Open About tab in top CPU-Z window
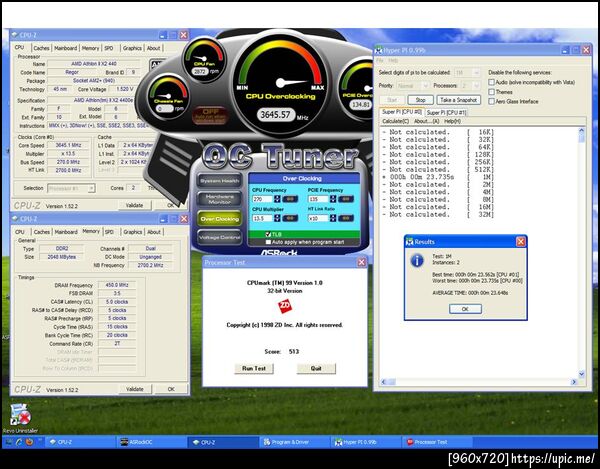This screenshot has width=600, height=469. (153, 48)
